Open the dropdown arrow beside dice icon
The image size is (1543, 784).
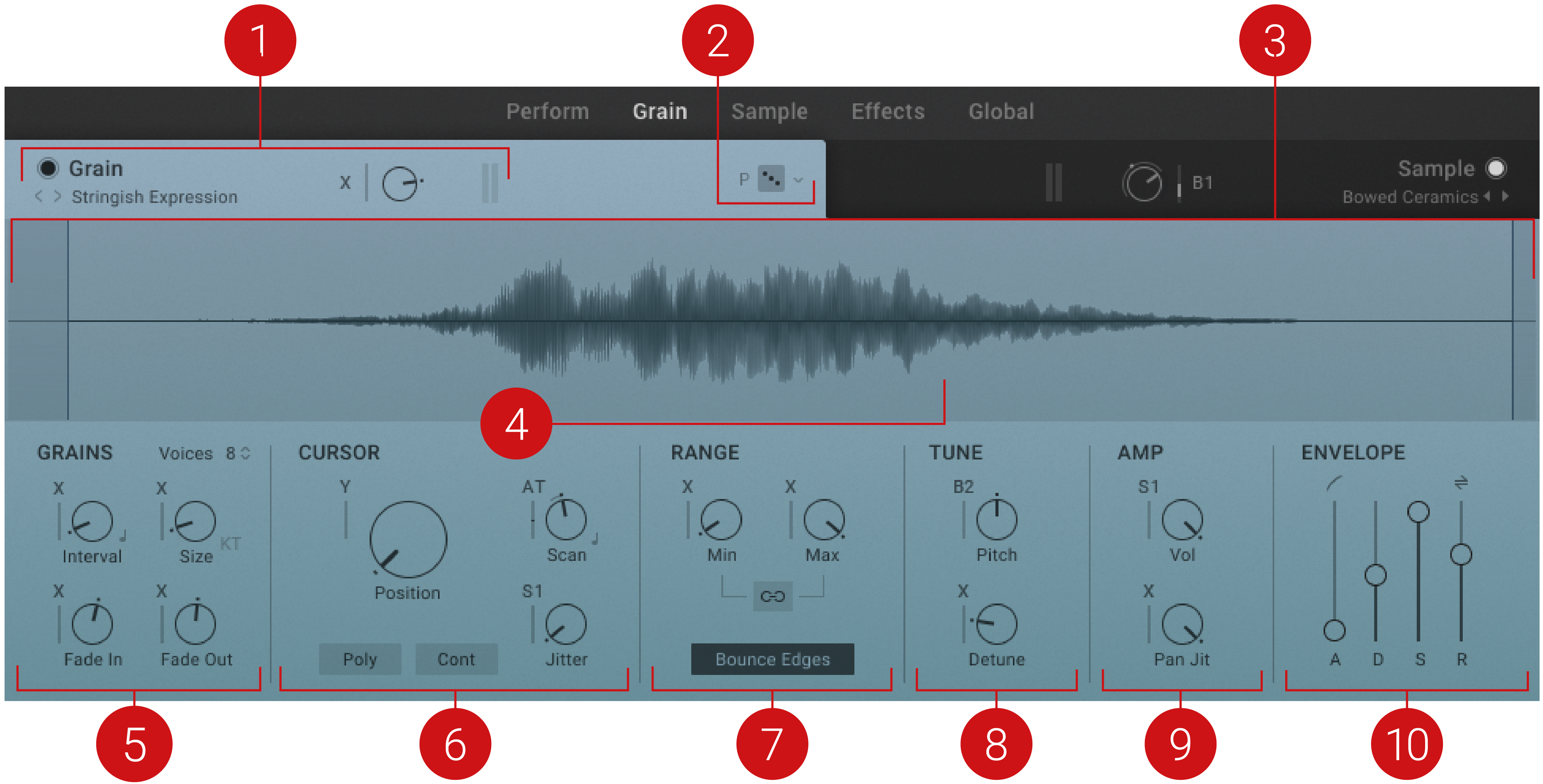pos(798,179)
